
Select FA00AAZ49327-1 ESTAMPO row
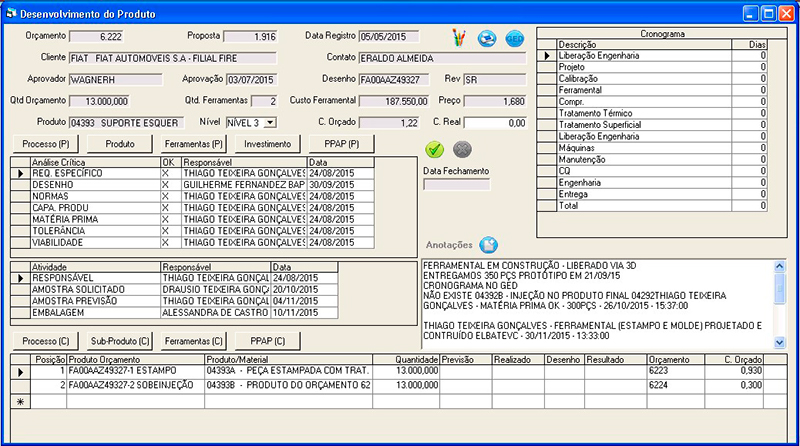pyautogui.click(x=398, y=371)
